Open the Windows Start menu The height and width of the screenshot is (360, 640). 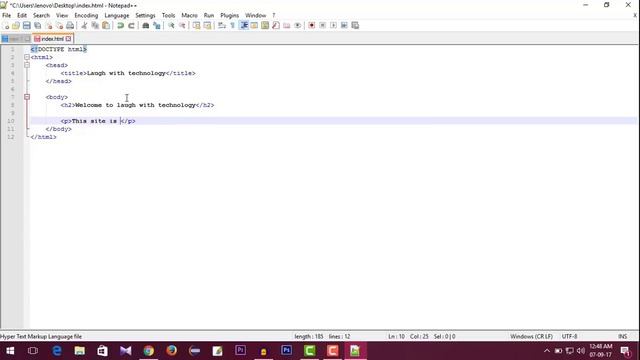(10, 351)
